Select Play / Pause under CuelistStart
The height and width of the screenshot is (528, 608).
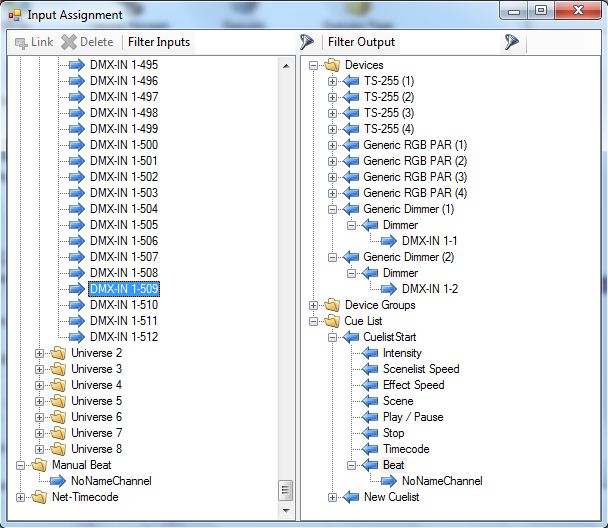pos(412,417)
